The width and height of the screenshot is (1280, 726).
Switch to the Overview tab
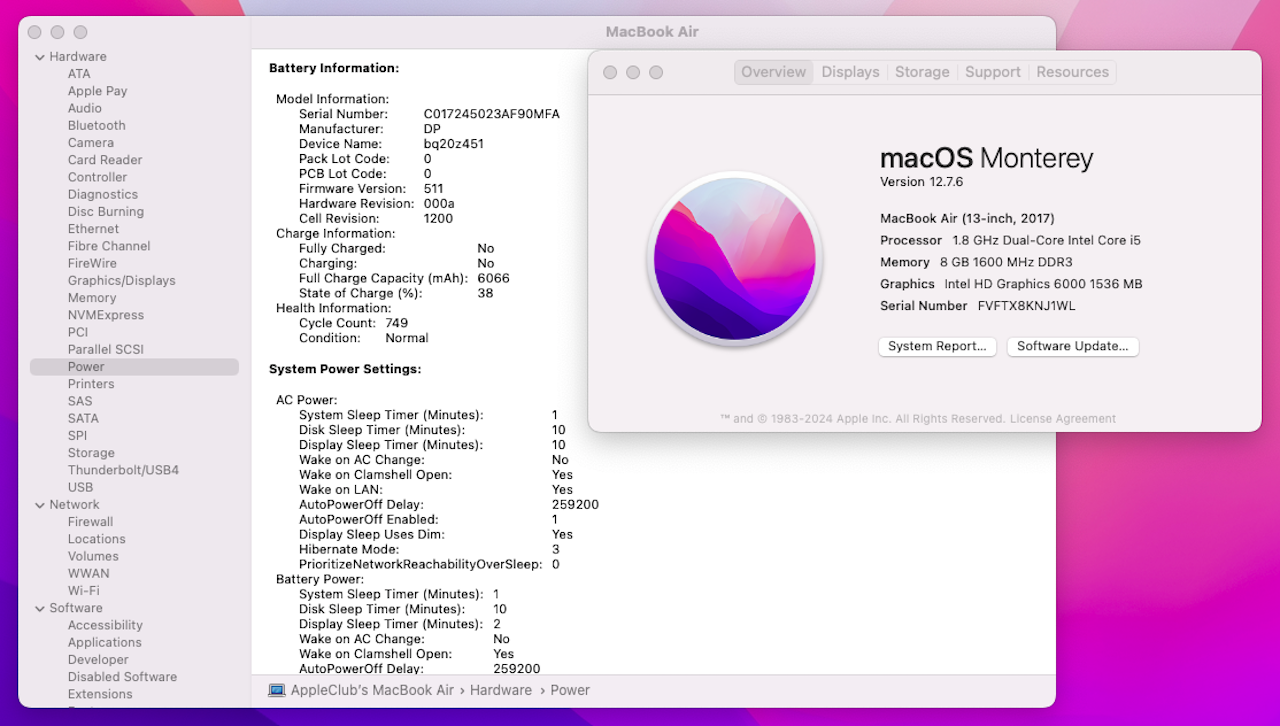click(773, 72)
